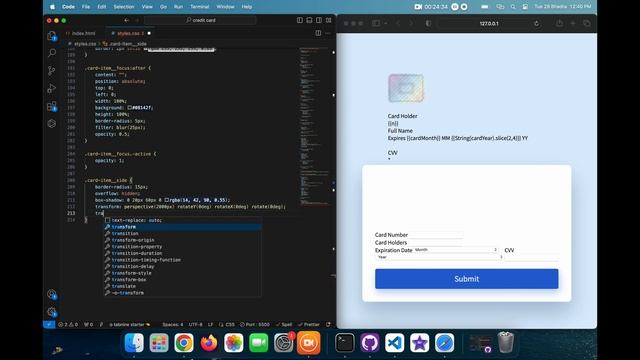Choose transition-duration suggestion
This screenshot has width=640, height=360.
pyautogui.click(x=182, y=253)
